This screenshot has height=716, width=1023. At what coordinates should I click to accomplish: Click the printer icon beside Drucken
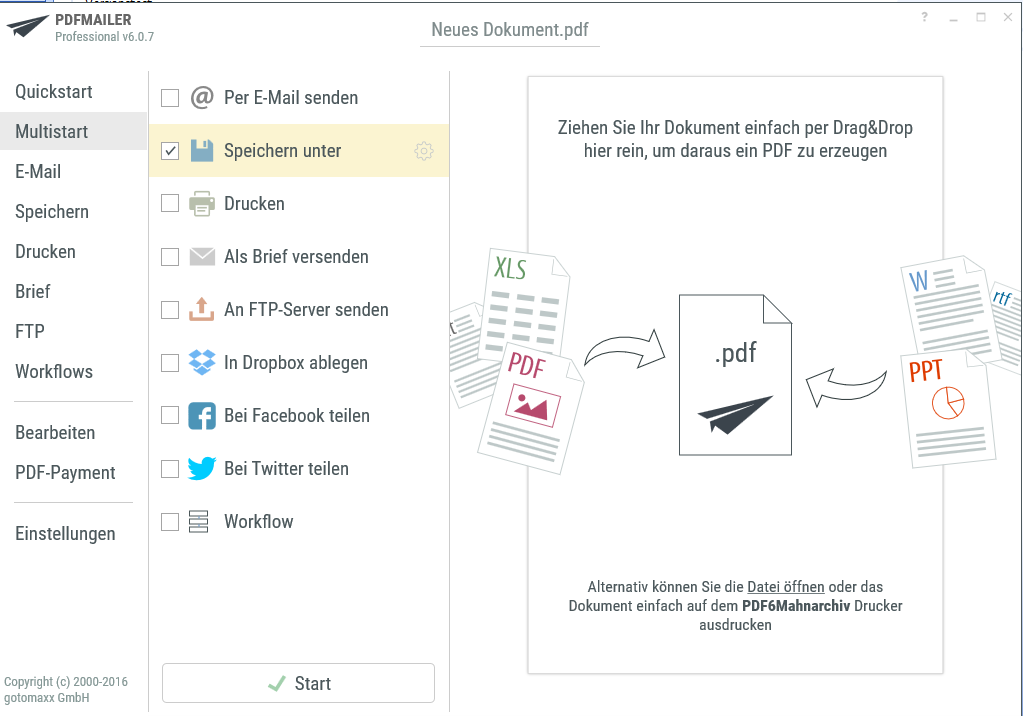pyautogui.click(x=202, y=204)
